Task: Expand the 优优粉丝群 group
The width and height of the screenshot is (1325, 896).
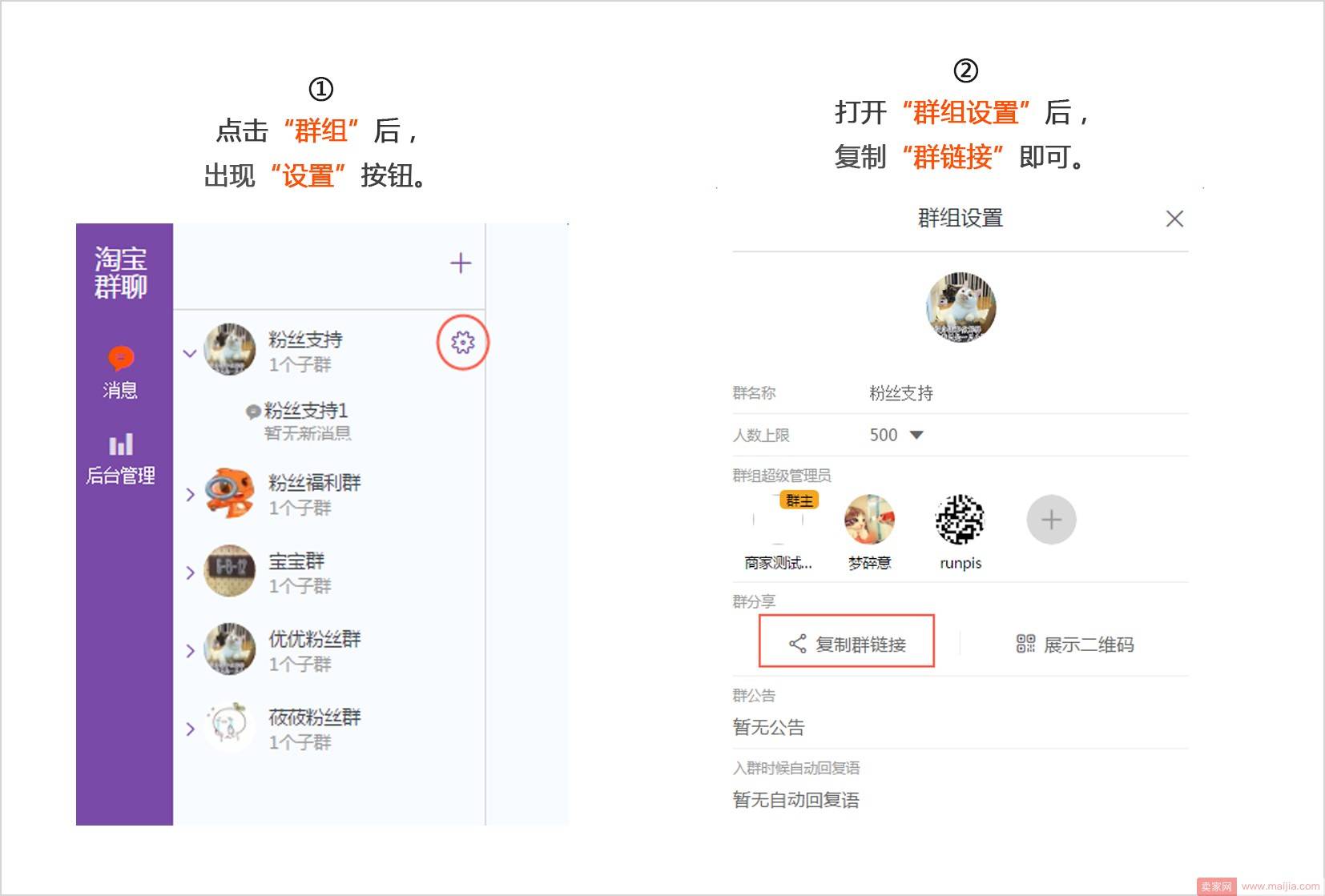Action: tap(190, 651)
